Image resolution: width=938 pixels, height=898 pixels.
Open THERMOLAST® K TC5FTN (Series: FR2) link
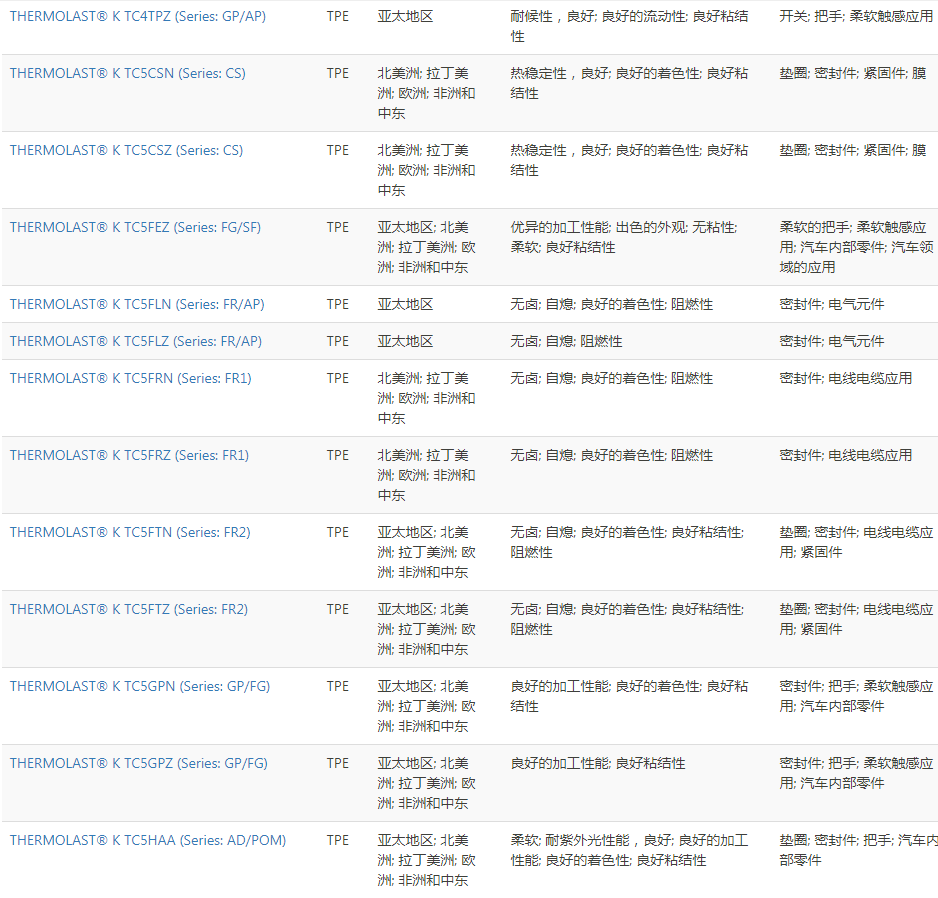[x=130, y=532]
